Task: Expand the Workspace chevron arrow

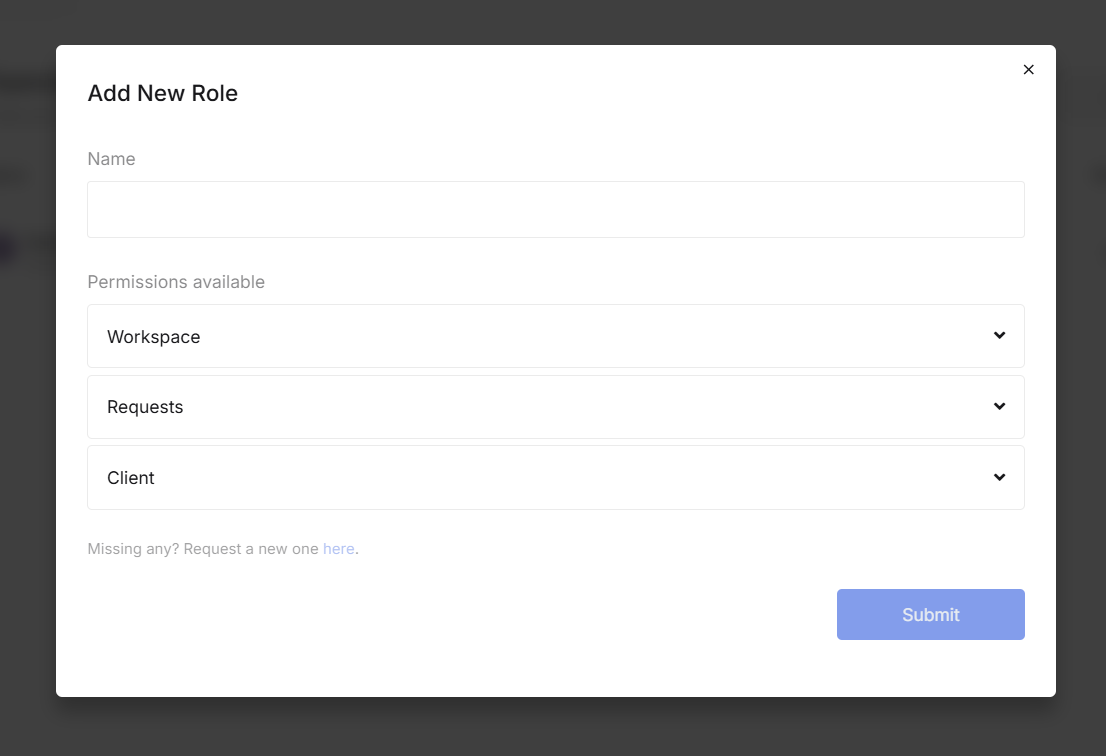Action: (x=999, y=336)
